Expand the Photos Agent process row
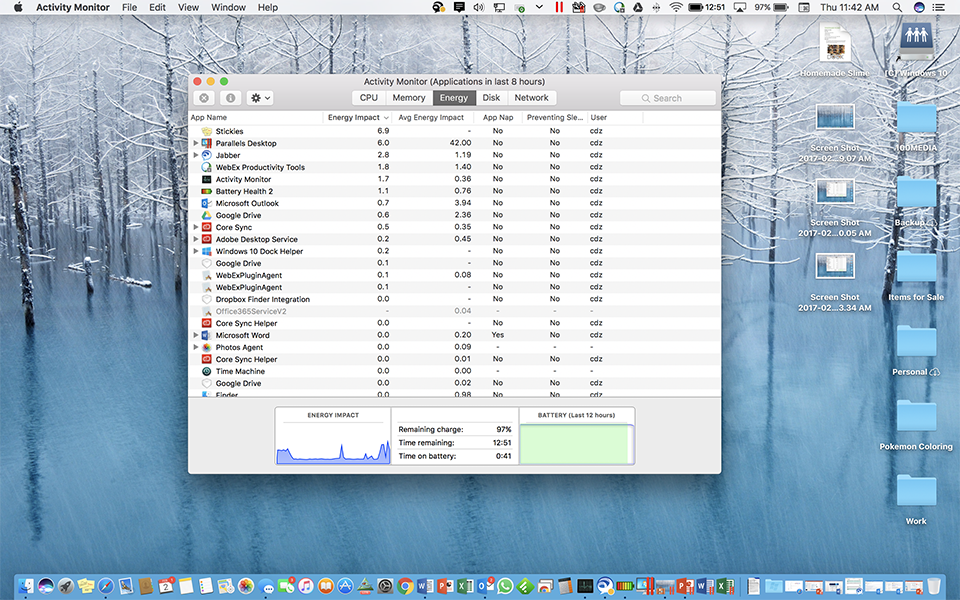Viewport: 960px width, 600px height. (x=196, y=347)
